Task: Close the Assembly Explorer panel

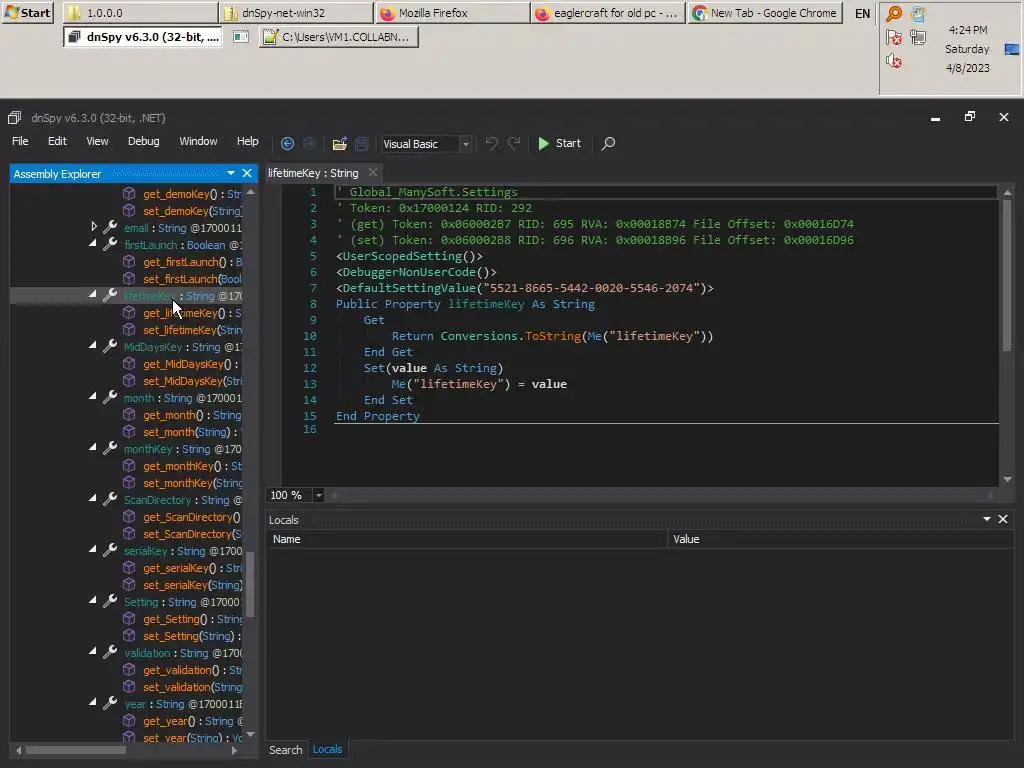Action: tap(247, 173)
